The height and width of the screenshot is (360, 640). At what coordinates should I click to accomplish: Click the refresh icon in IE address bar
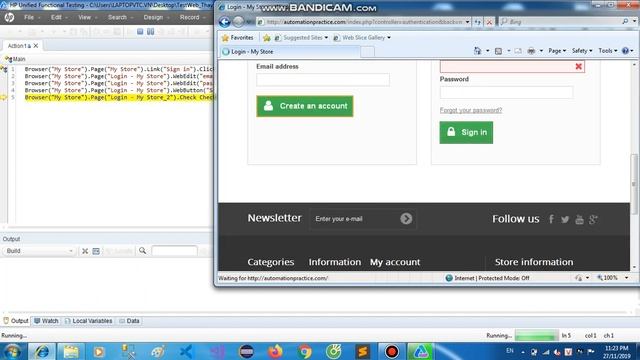pos(478,22)
